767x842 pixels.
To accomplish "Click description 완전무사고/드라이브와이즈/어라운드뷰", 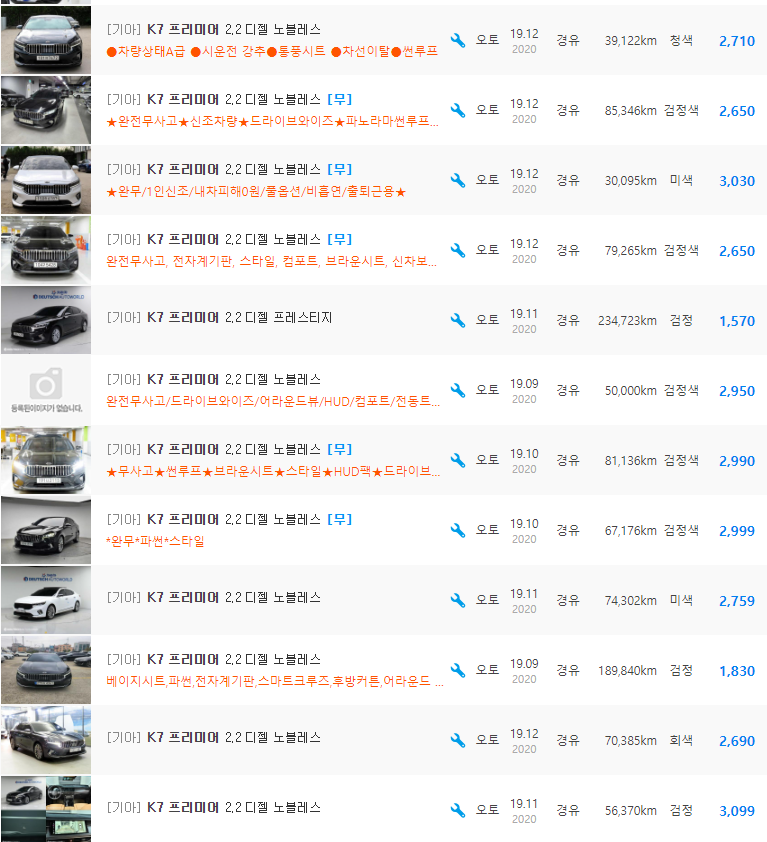I will (273, 402).
